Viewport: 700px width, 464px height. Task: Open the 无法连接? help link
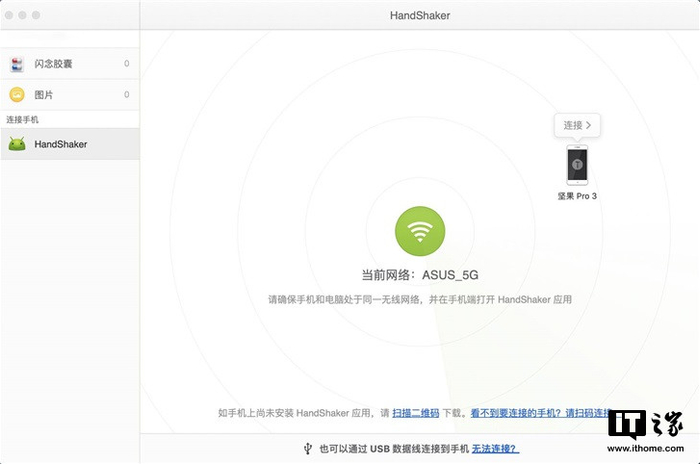(495, 448)
